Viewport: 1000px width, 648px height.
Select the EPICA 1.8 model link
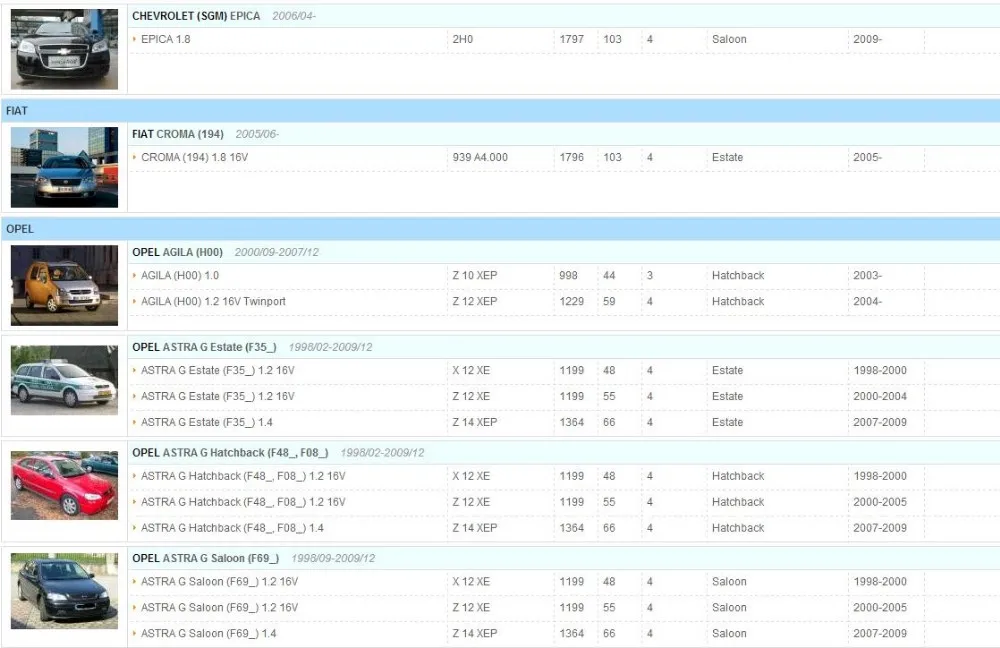[165, 39]
